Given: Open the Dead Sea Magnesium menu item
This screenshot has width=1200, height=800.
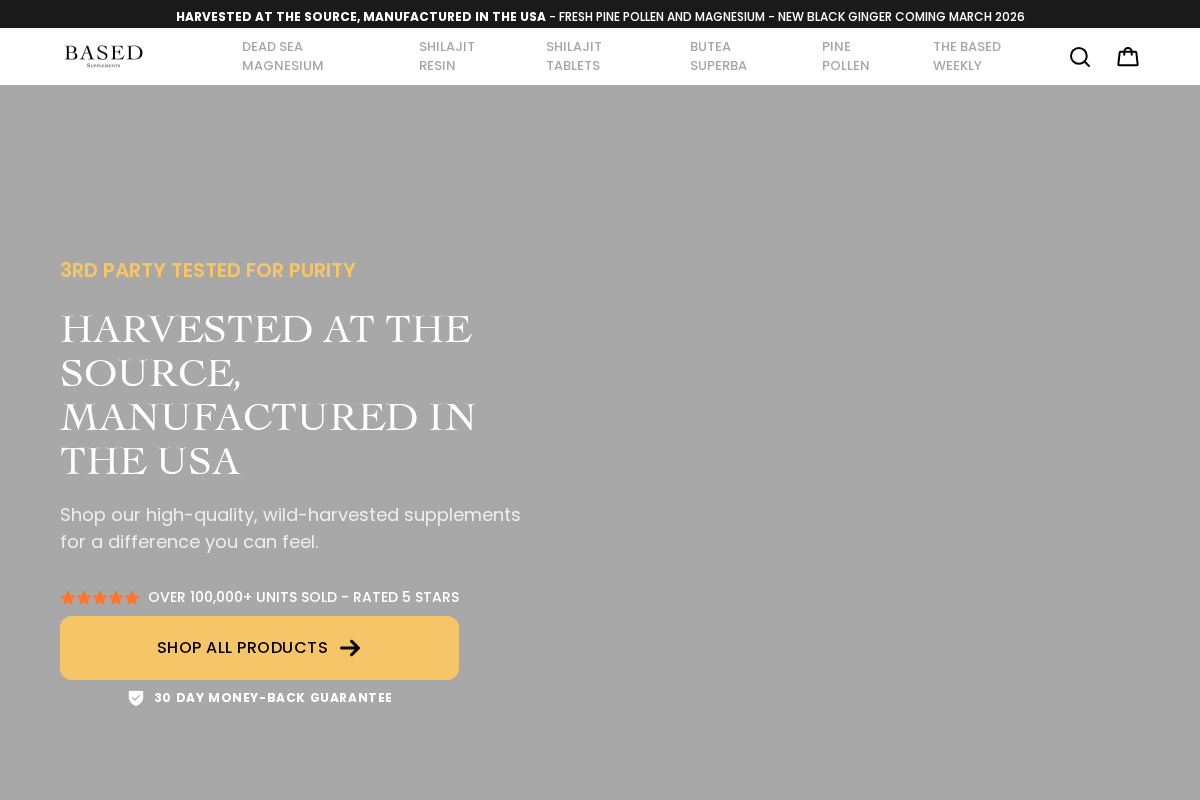Looking at the screenshot, I should 283,56.
